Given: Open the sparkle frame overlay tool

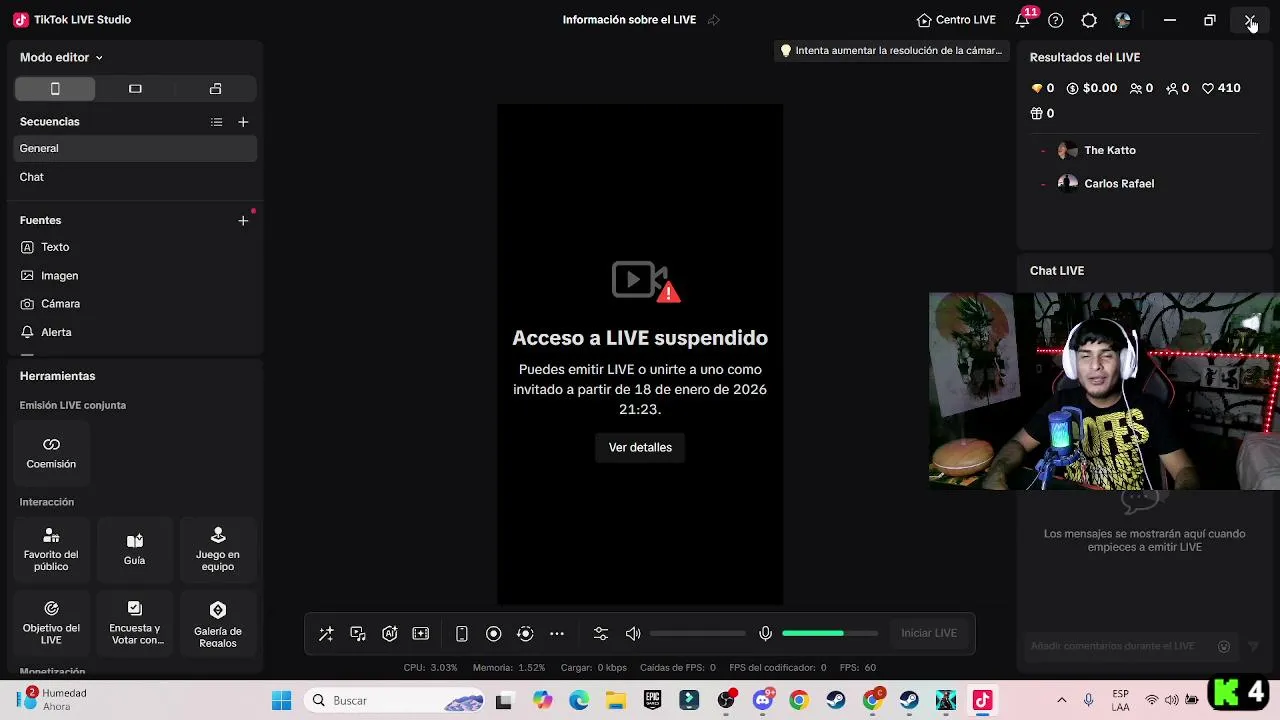Looking at the screenshot, I should click(421, 633).
